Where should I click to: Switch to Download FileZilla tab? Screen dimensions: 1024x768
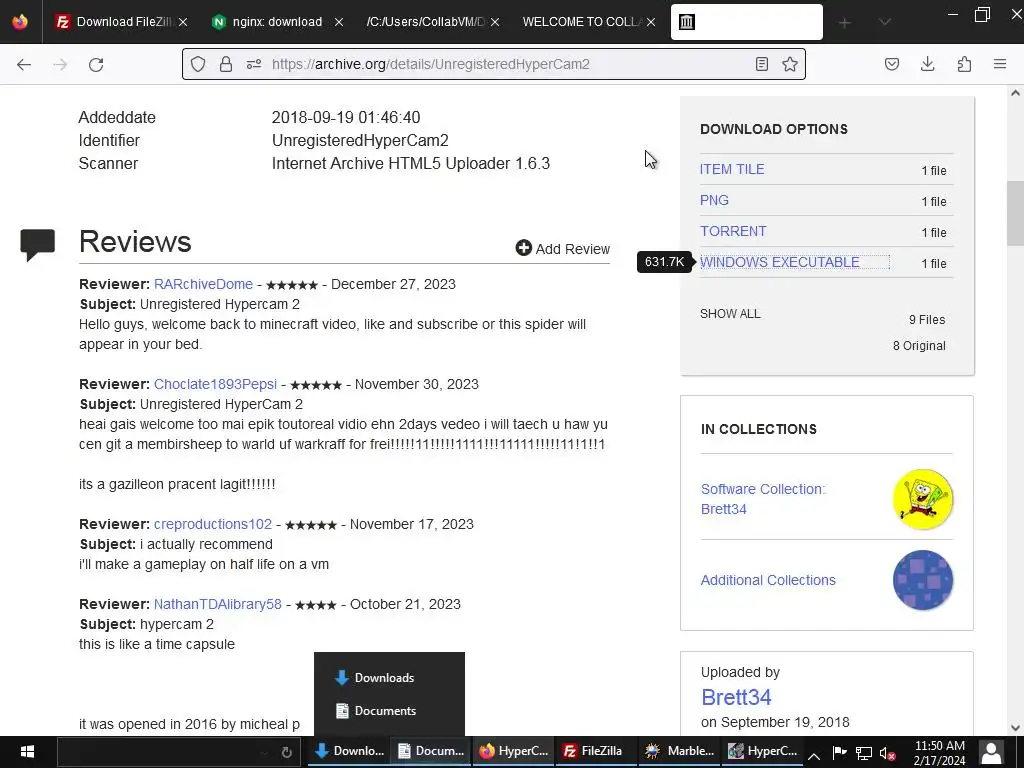(x=114, y=22)
